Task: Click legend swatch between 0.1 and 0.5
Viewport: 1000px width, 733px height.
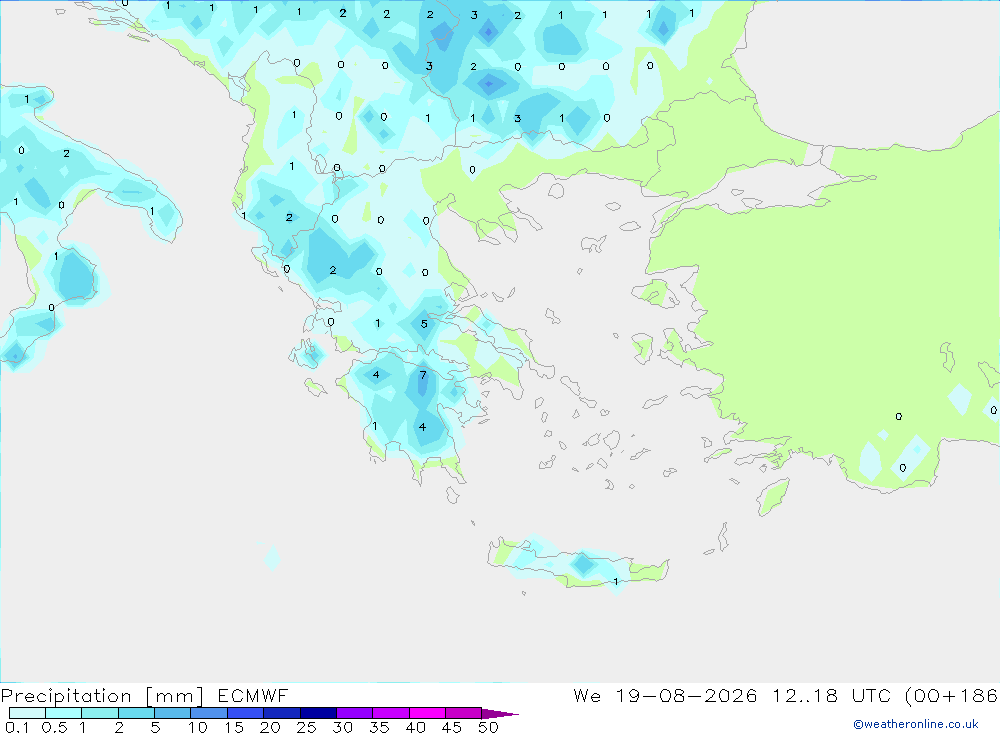Action: click(27, 713)
